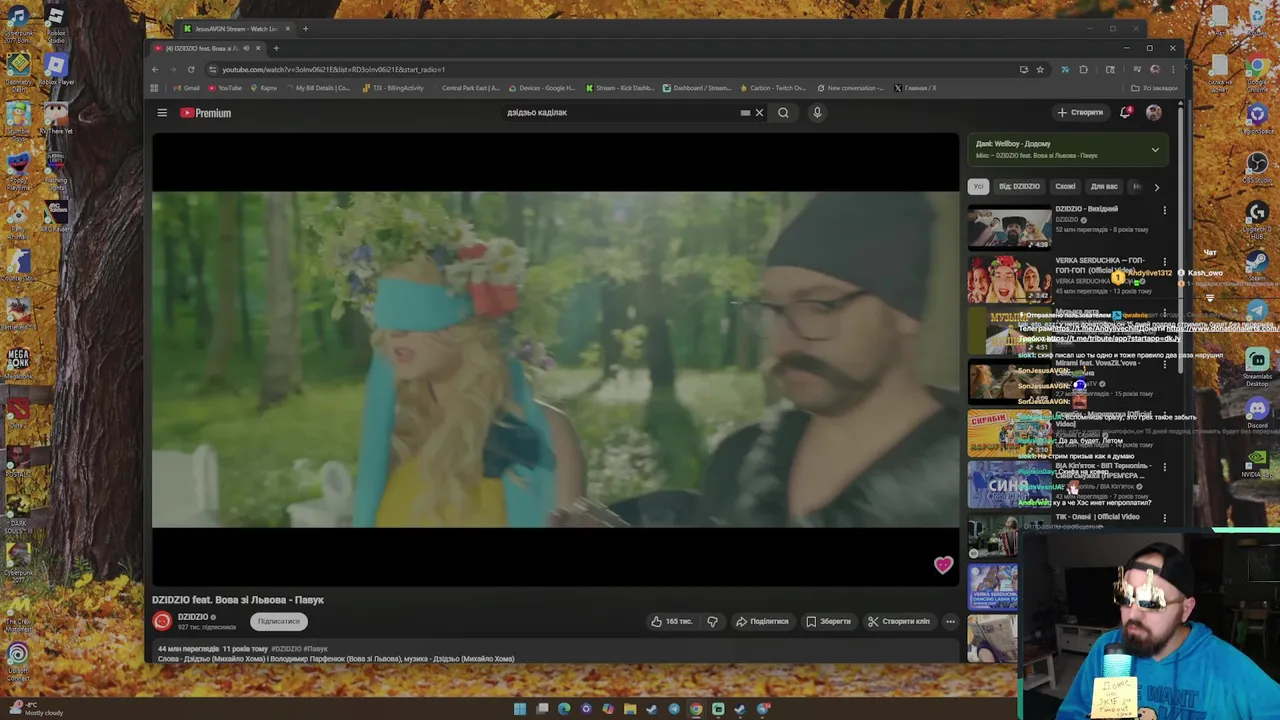Click the YouTube search input field
The image size is (1280, 720).
(x=620, y=113)
